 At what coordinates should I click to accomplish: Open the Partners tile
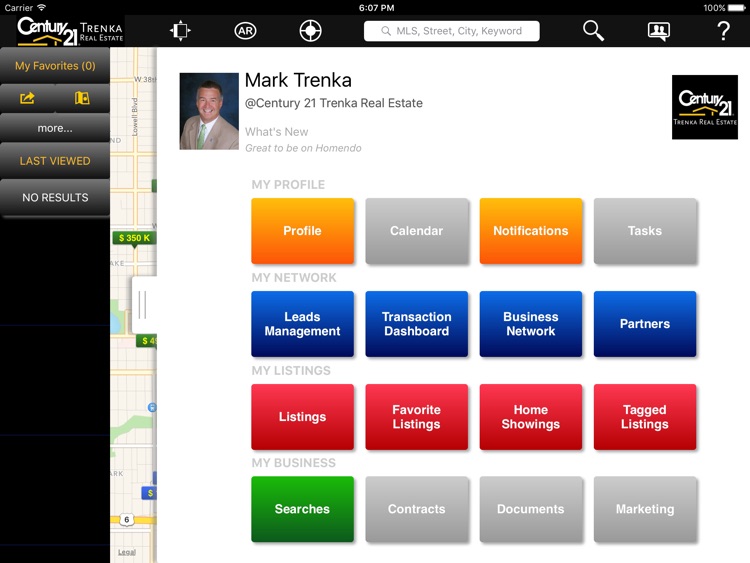pos(645,324)
